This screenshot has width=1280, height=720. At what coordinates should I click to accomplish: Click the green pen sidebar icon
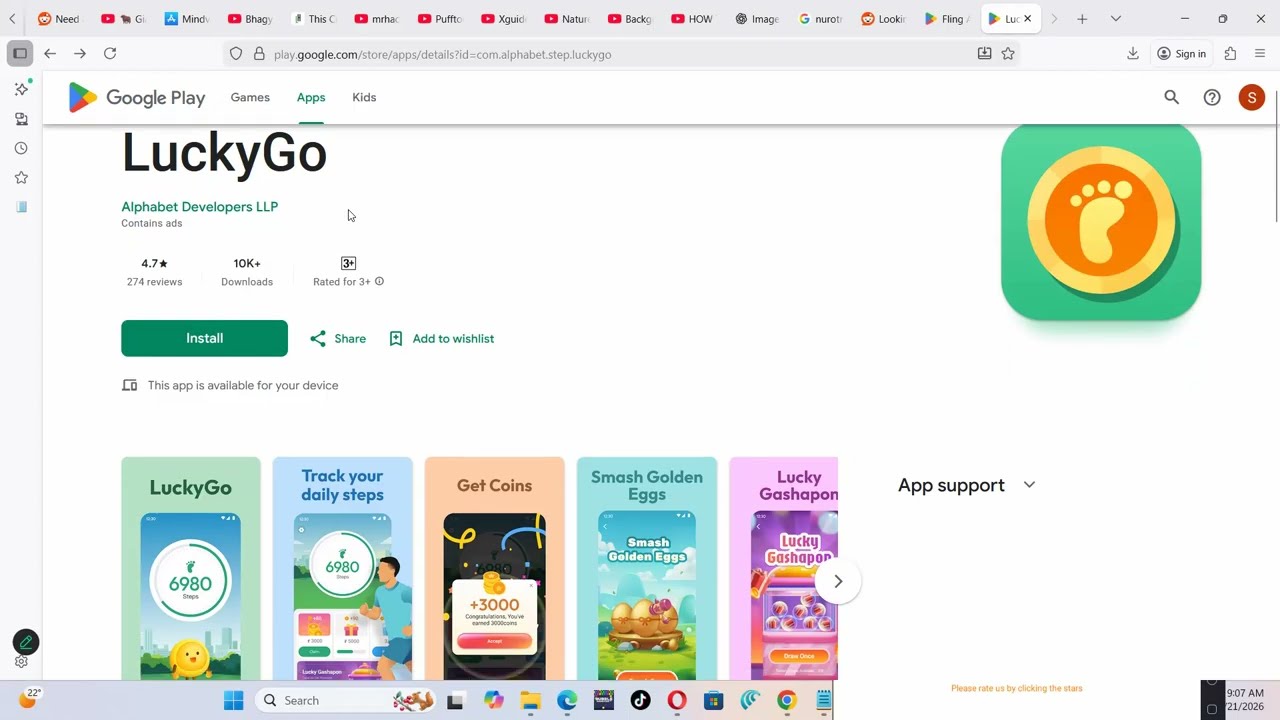[26, 642]
